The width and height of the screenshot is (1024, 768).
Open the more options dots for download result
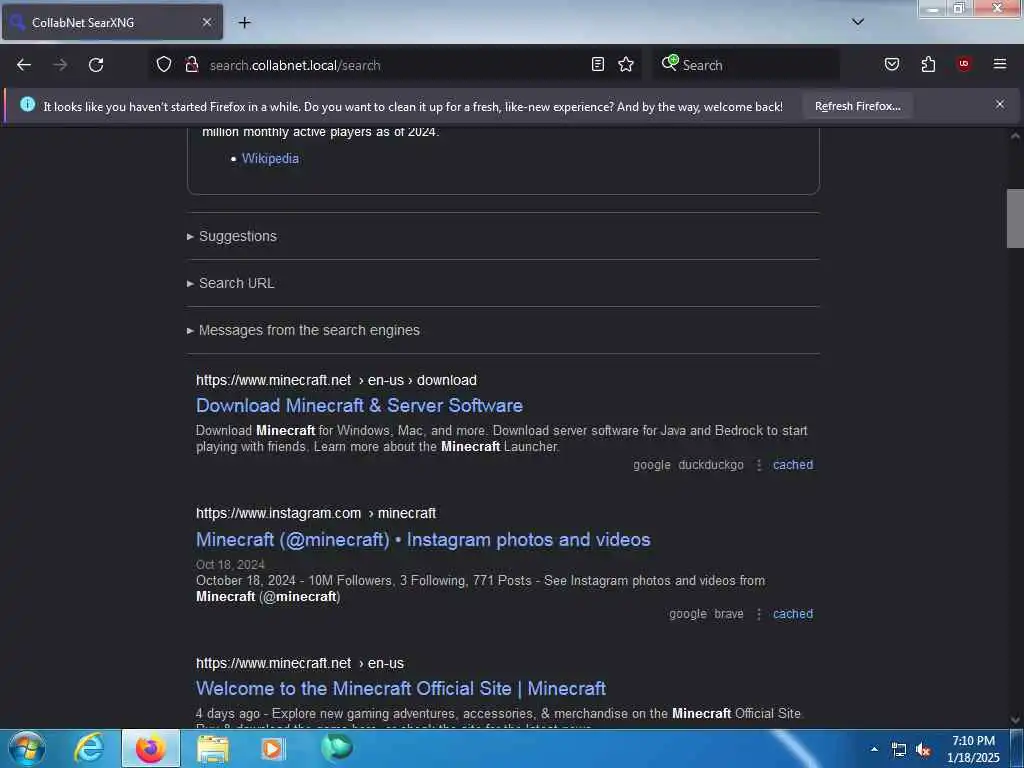(x=759, y=465)
